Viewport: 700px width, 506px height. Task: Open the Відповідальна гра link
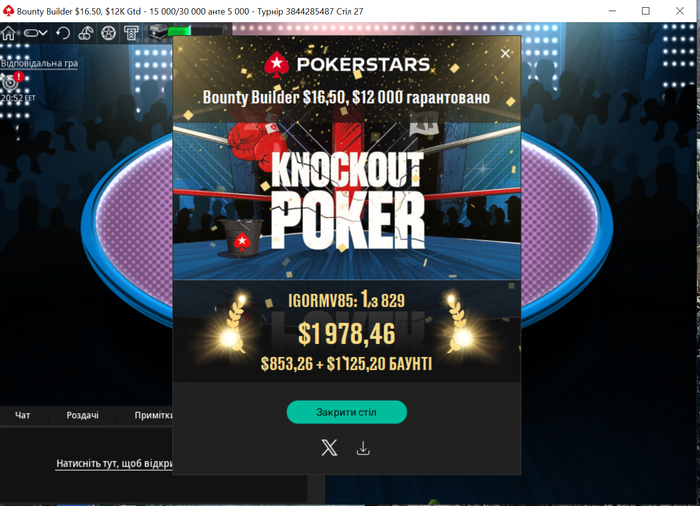[39, 63]
